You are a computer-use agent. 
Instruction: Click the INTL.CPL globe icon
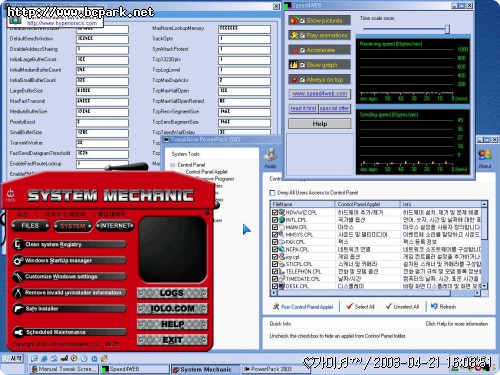pos(282,220)
